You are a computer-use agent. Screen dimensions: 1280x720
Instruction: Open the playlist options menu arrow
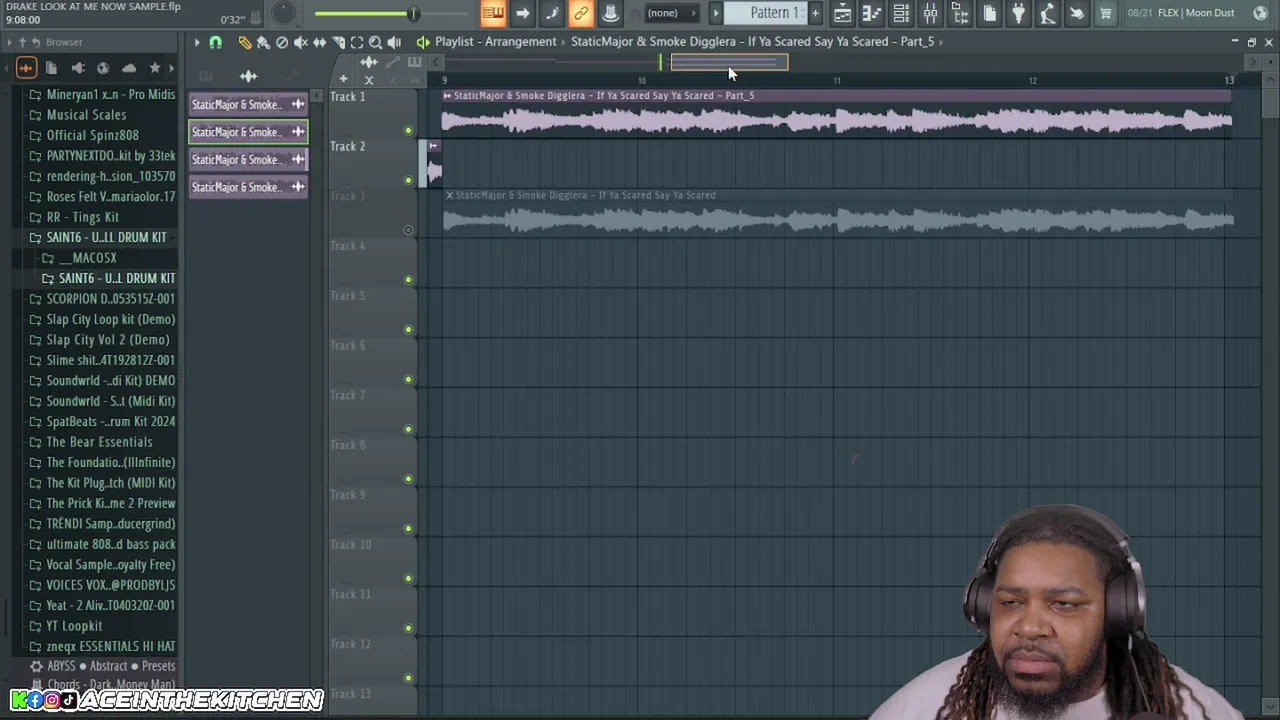tap(196, 42)
